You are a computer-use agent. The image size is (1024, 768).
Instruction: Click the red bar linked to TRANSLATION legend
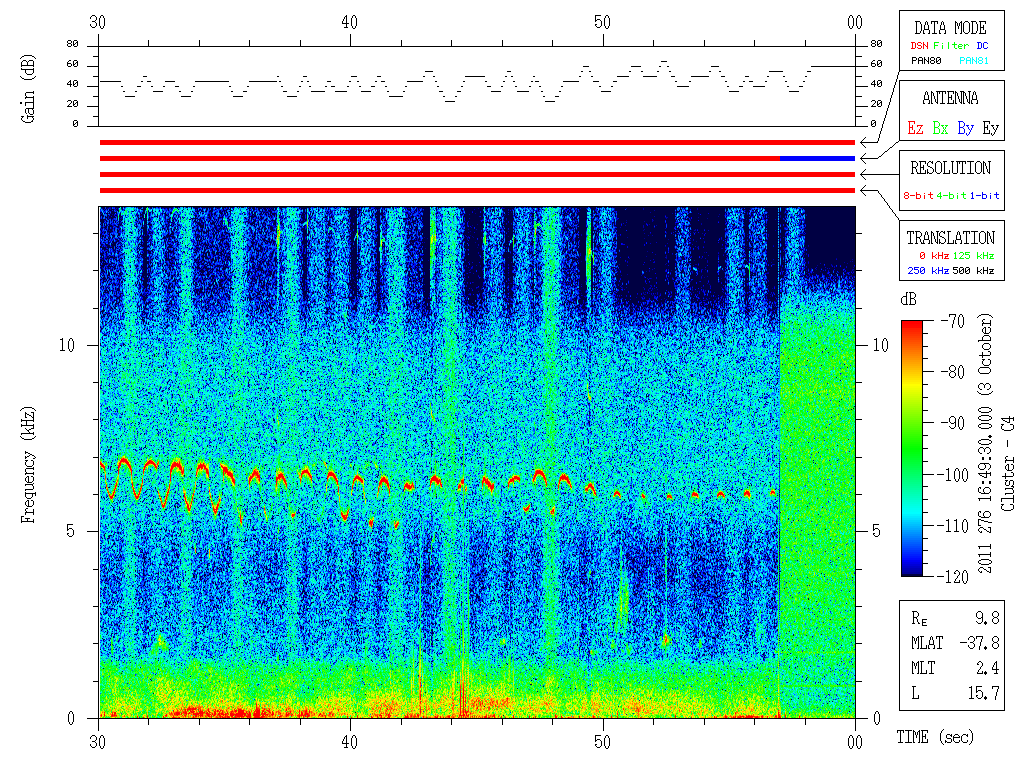477,191
